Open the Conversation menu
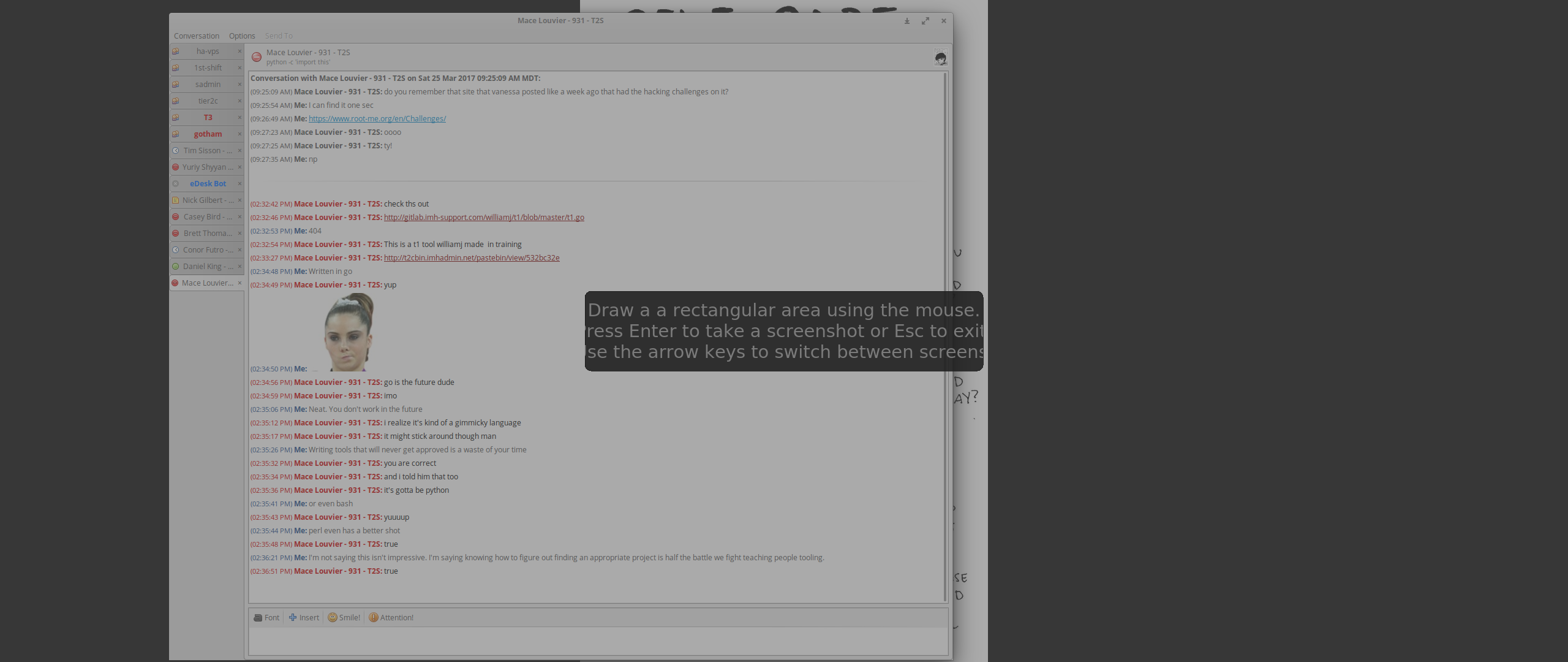The width and height of the screenshot is (1568, 662). [x=196, y=36]
